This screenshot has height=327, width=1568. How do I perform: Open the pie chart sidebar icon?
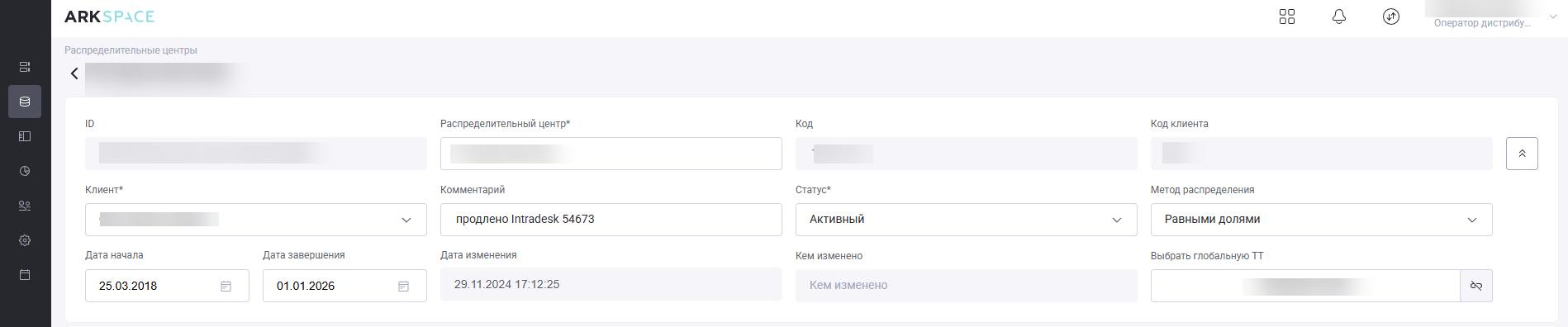click(25, 171)
